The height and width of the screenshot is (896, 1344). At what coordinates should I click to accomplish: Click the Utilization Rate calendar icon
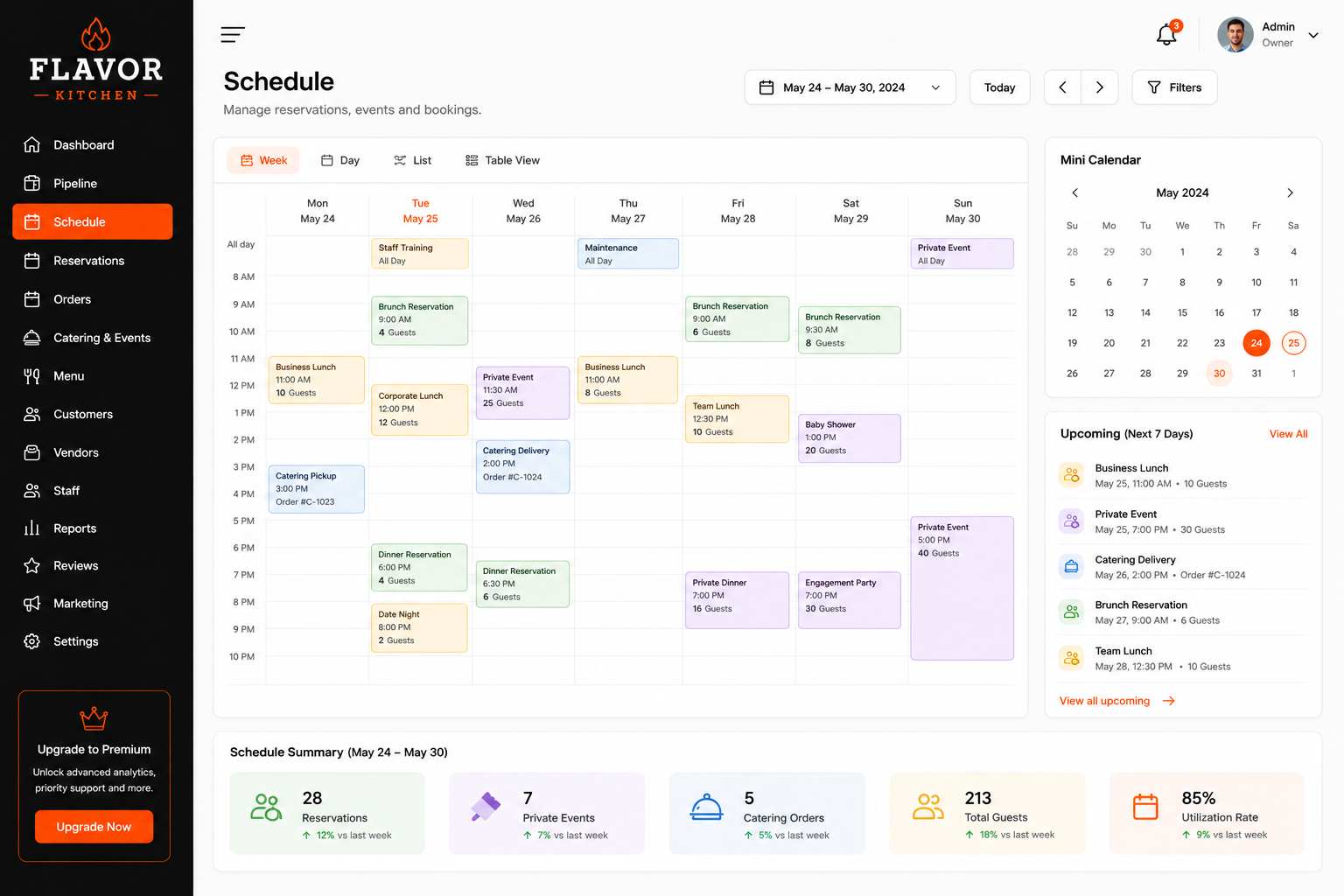pos(1145,807)
